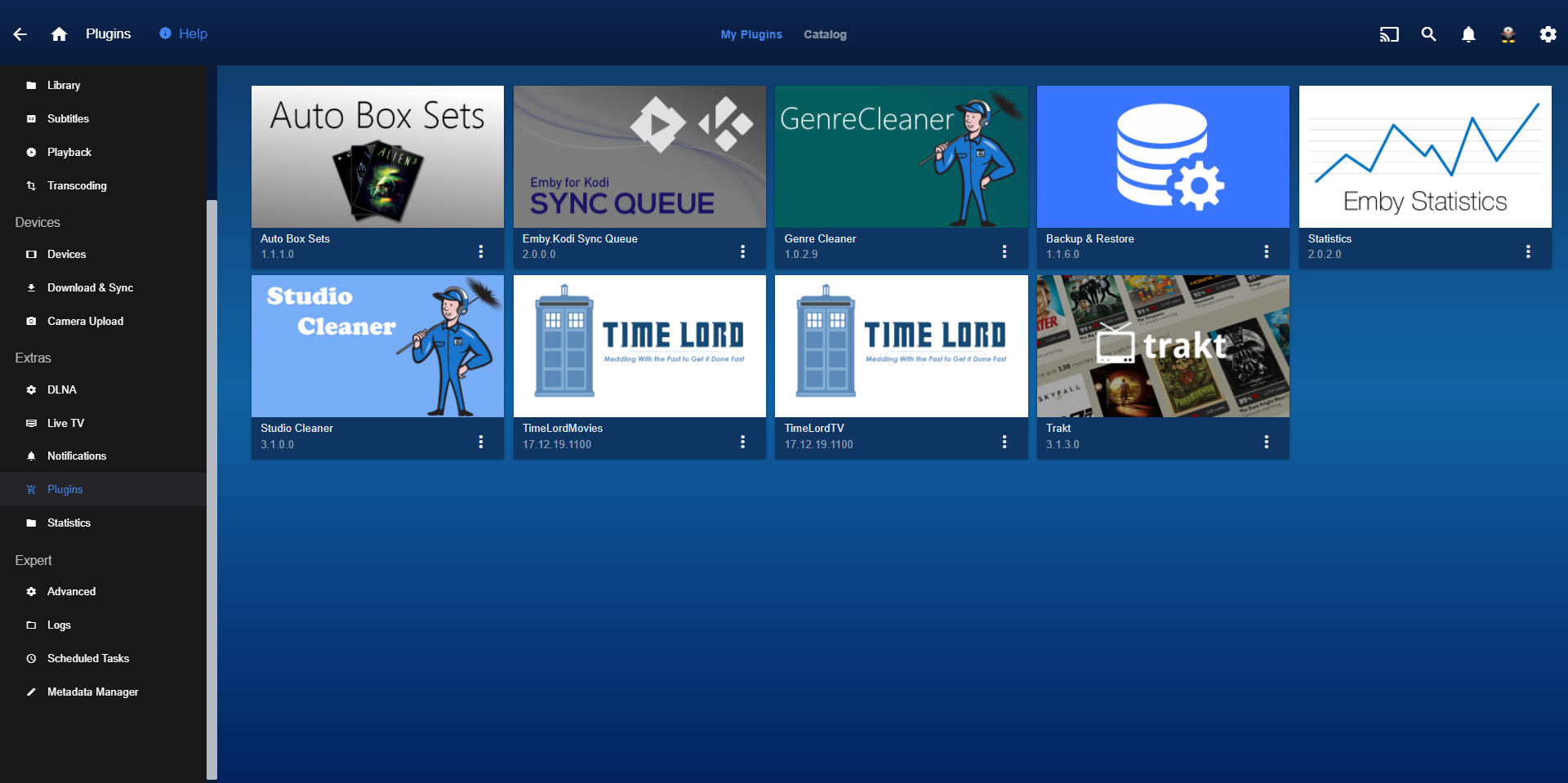Click the DLNA gear icon
This screenshot has height=783, width=1568.
point(31,389)
